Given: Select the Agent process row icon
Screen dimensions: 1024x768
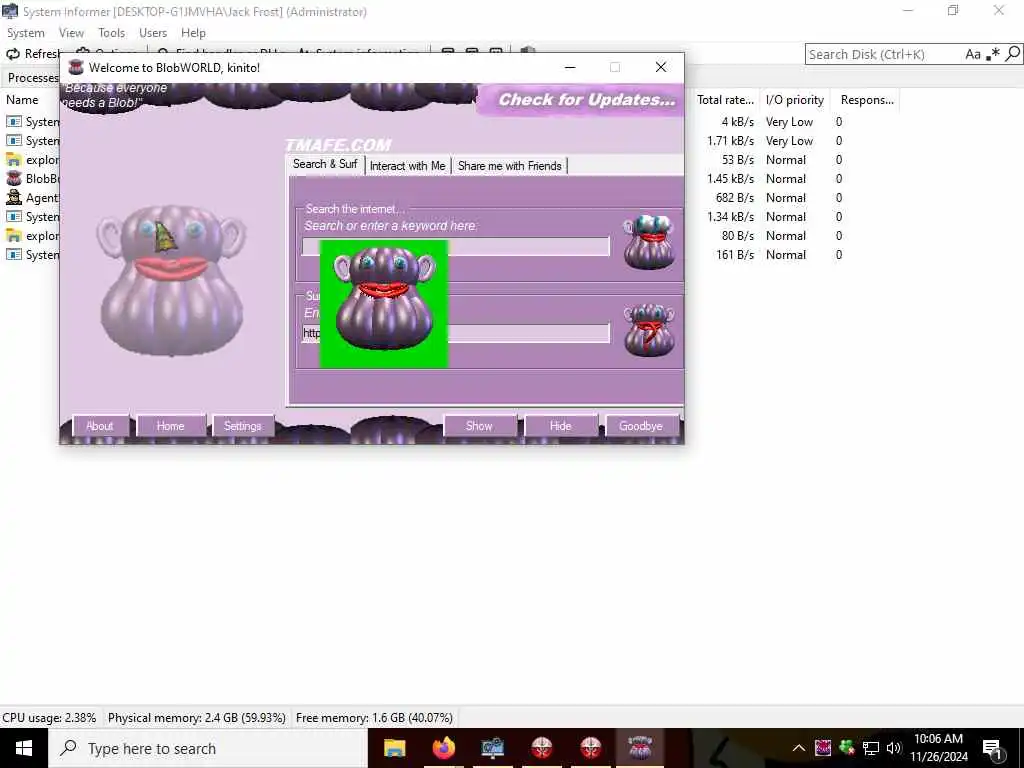Looking at the screenshot, I should pos(14,197).
